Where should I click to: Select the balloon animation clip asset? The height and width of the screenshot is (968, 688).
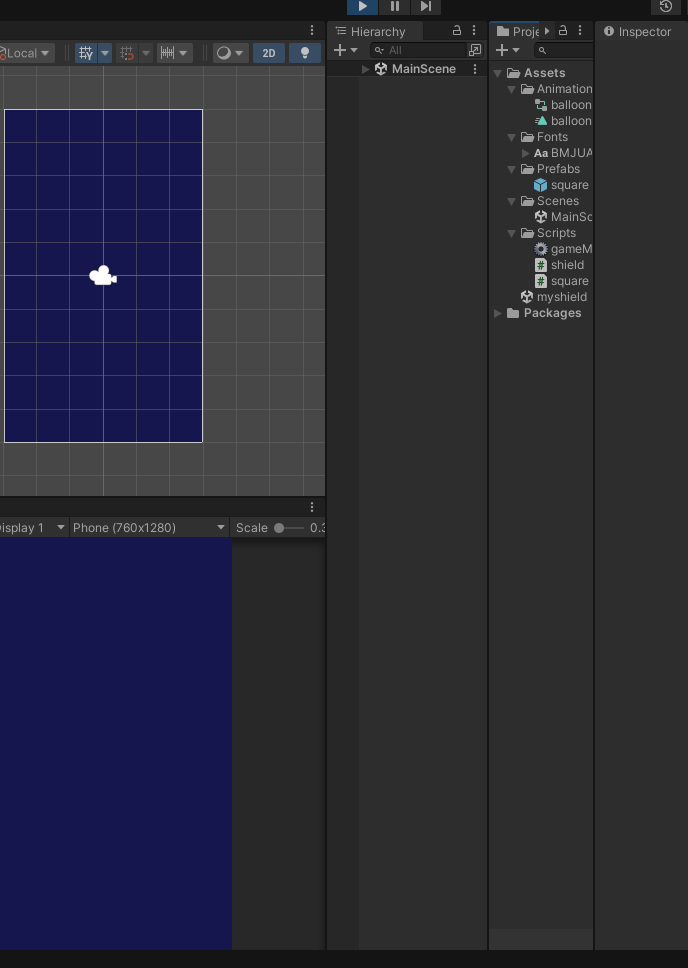pyautogui.click(x=563, y=121)
